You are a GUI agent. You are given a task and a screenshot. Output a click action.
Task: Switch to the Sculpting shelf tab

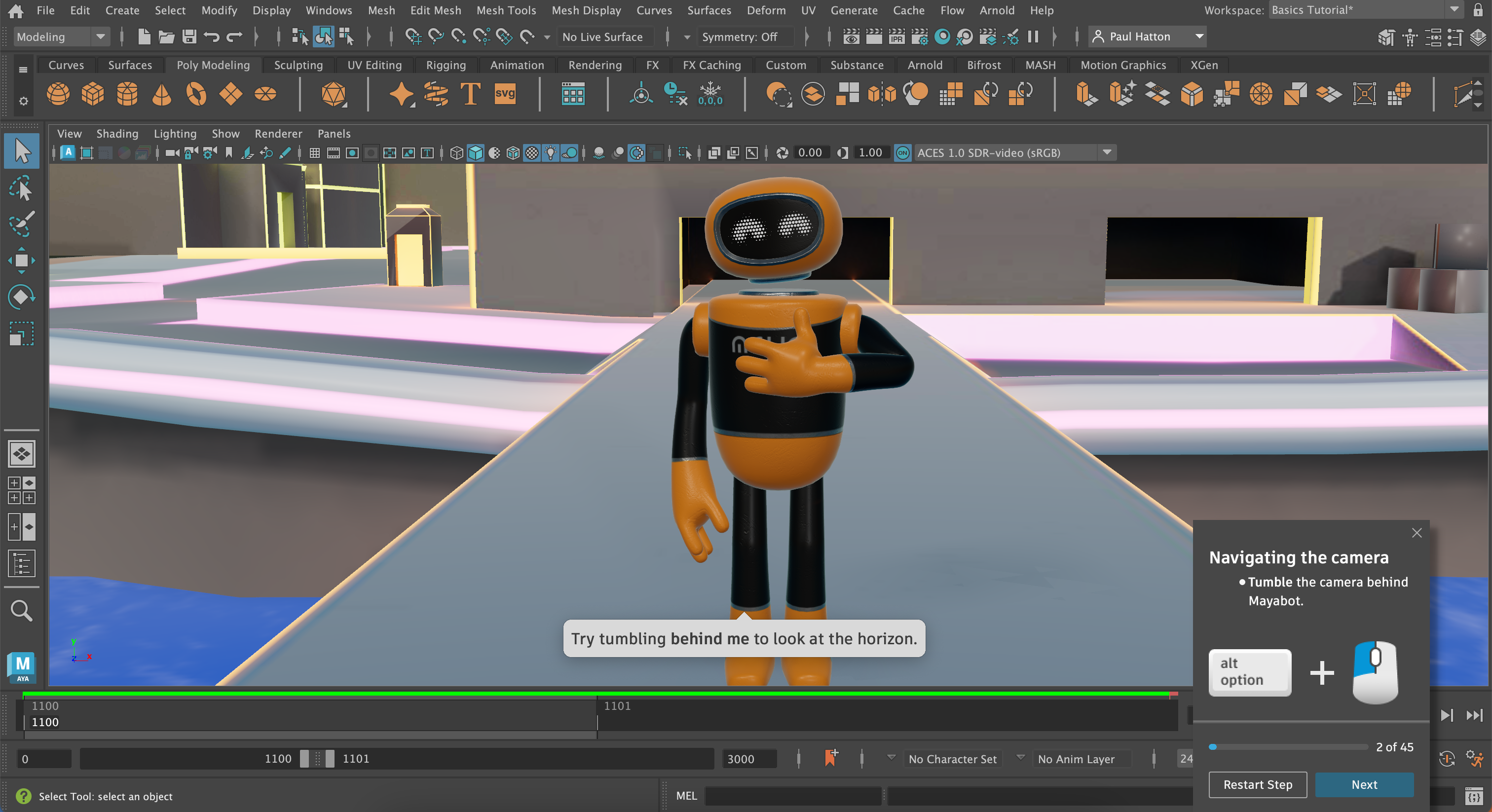[298, 65]
